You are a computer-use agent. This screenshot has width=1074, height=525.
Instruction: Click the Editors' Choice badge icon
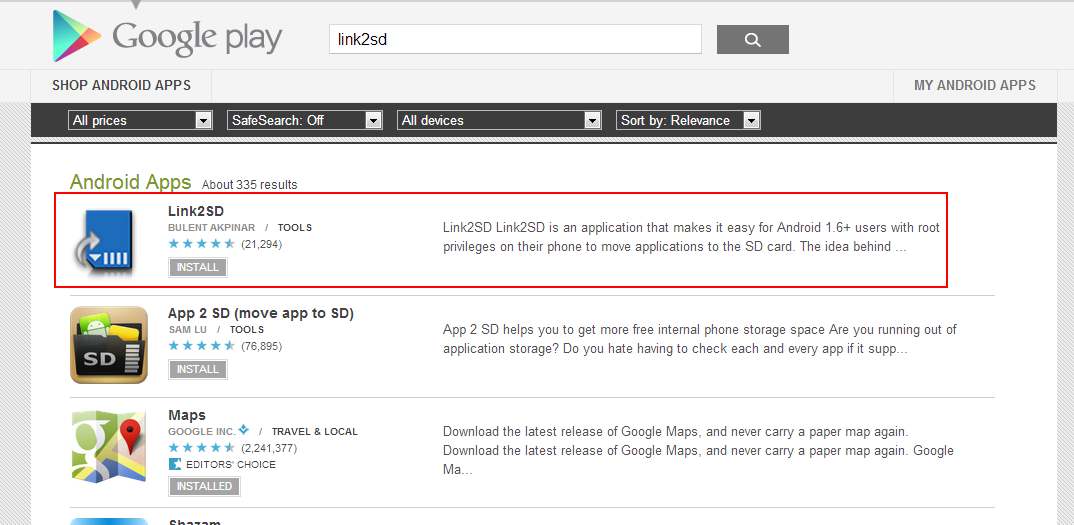[x=174, y=464]
